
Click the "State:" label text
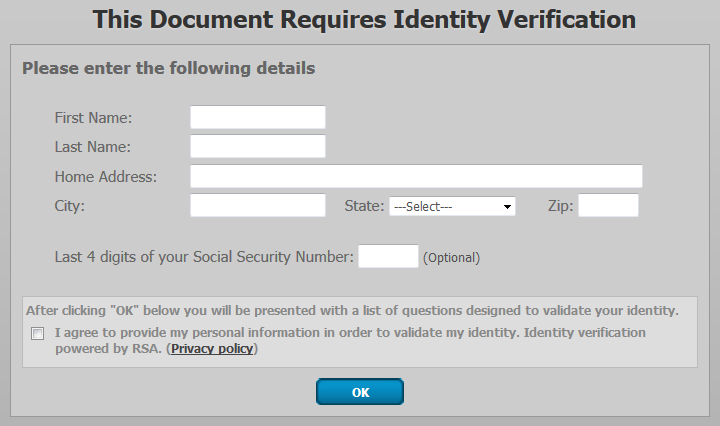[x=364, y=206]
